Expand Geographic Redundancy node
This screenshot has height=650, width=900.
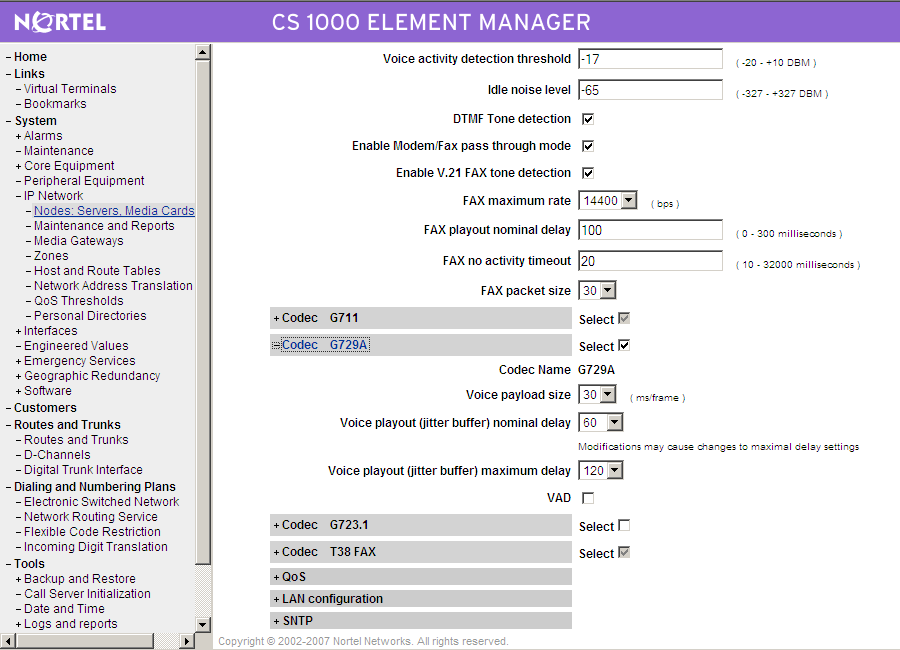pos(19,376)
